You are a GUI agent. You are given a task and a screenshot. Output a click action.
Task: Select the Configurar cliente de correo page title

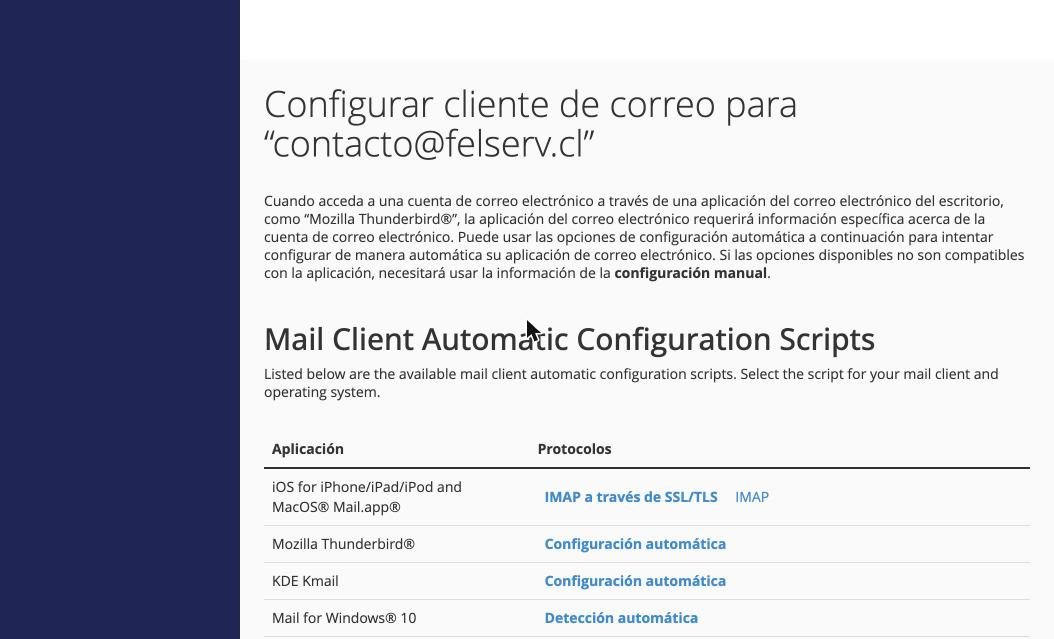tap(530, 124)
